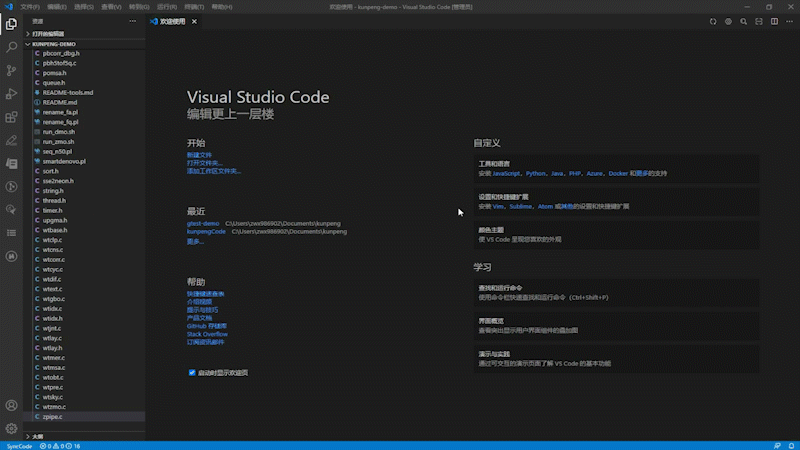Click the circled M icon in activity bar
The height and width of the screenshot is (450, 800).
(x=11, y=256)
